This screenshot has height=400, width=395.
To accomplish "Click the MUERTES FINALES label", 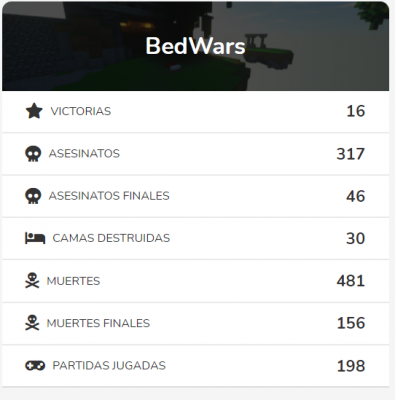I will coord(98,323).
